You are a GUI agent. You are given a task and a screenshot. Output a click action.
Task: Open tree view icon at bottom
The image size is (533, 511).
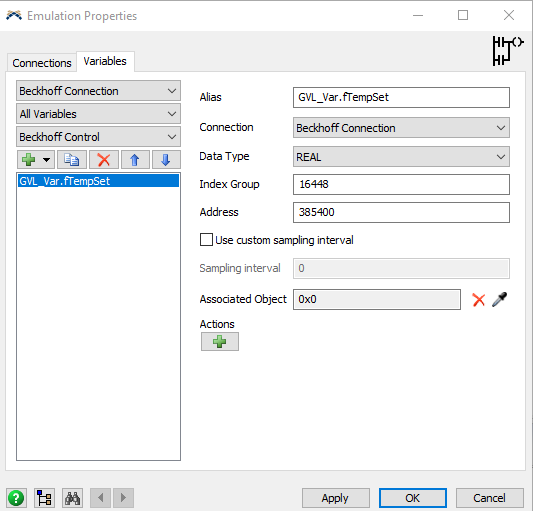click(44, 498)
